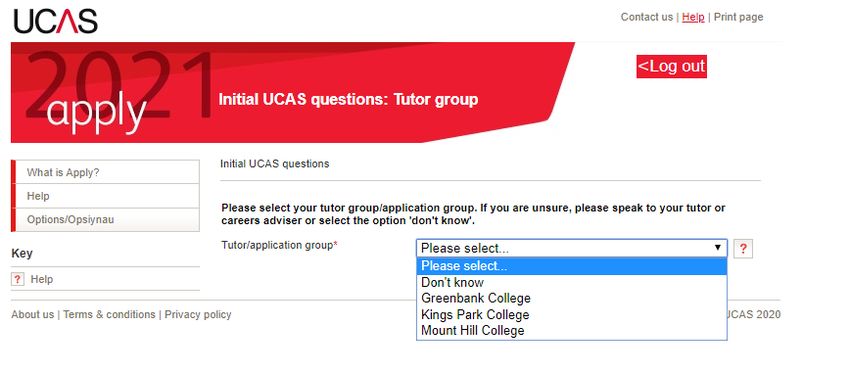
Task: Open the About us footer link
Action: point(33,314)
